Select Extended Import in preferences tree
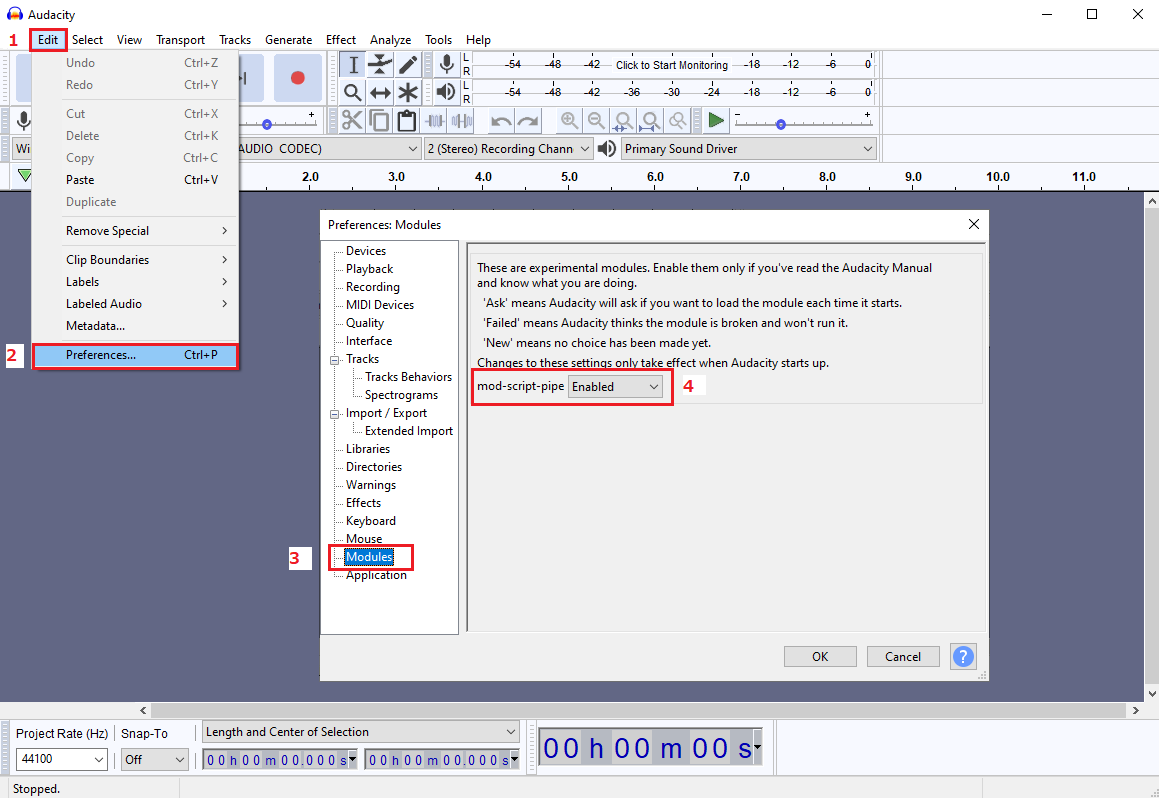The height and width of the screenshot is (798, 1159). 409,431
